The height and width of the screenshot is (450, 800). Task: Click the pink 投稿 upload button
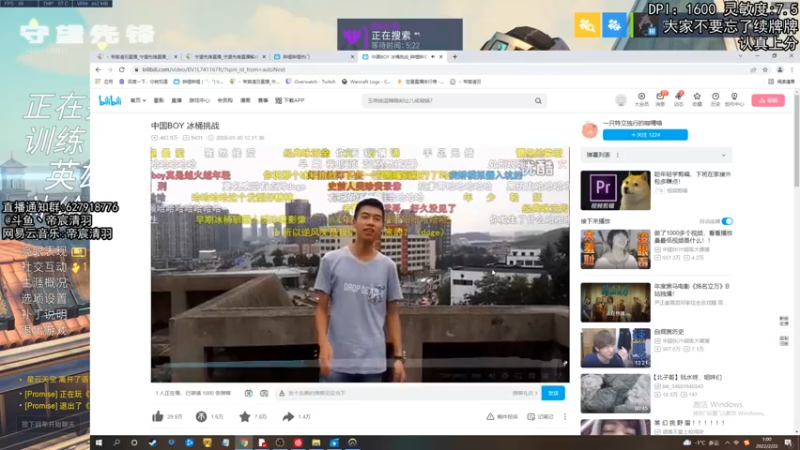click(x=768, y=101)
